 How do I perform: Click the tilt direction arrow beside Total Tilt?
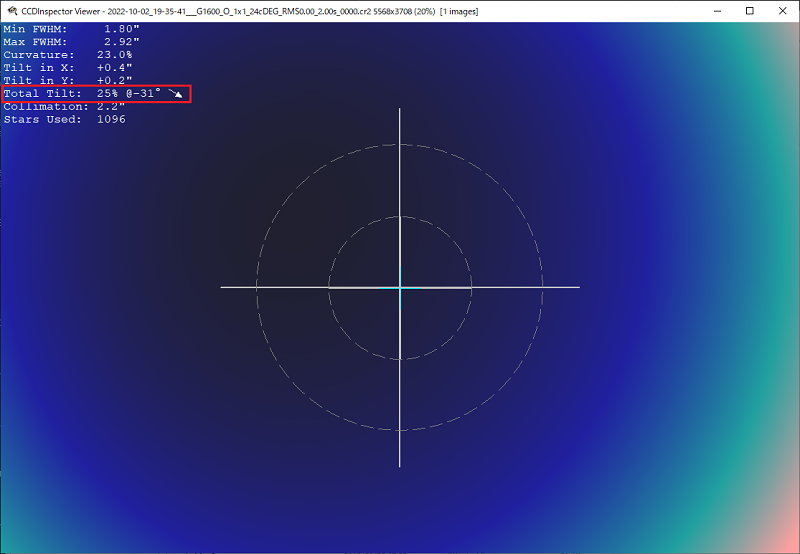(x=176, y=93)
